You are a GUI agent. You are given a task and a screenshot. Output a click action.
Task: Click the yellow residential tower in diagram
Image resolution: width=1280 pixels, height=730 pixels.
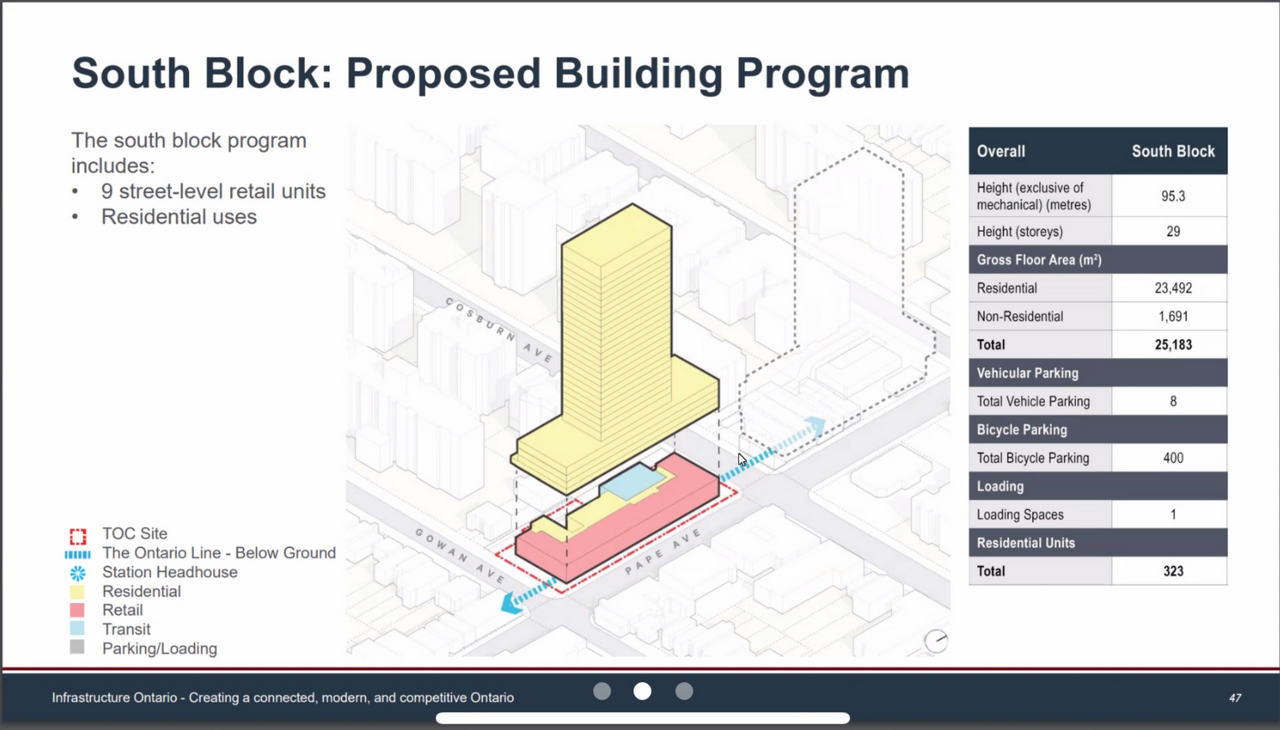pyautogui.click(x=615, y=330)
